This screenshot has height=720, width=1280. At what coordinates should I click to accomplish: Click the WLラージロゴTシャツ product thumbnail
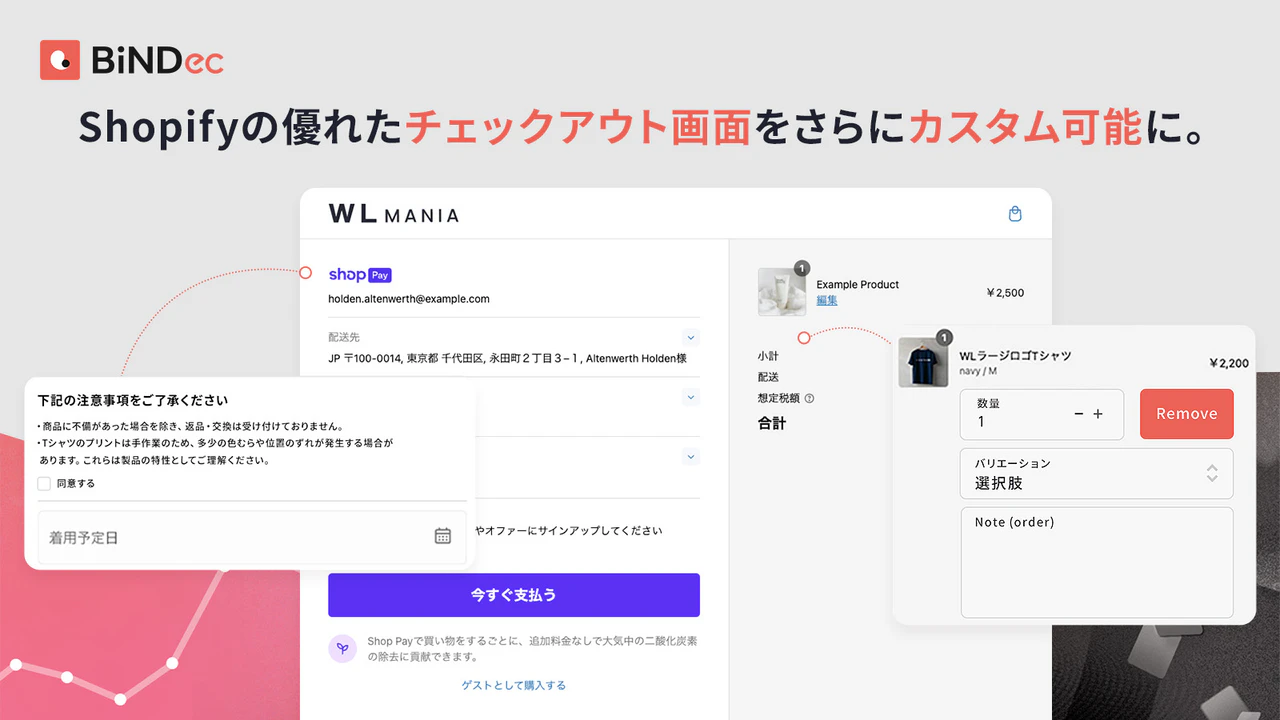point(923,362)
